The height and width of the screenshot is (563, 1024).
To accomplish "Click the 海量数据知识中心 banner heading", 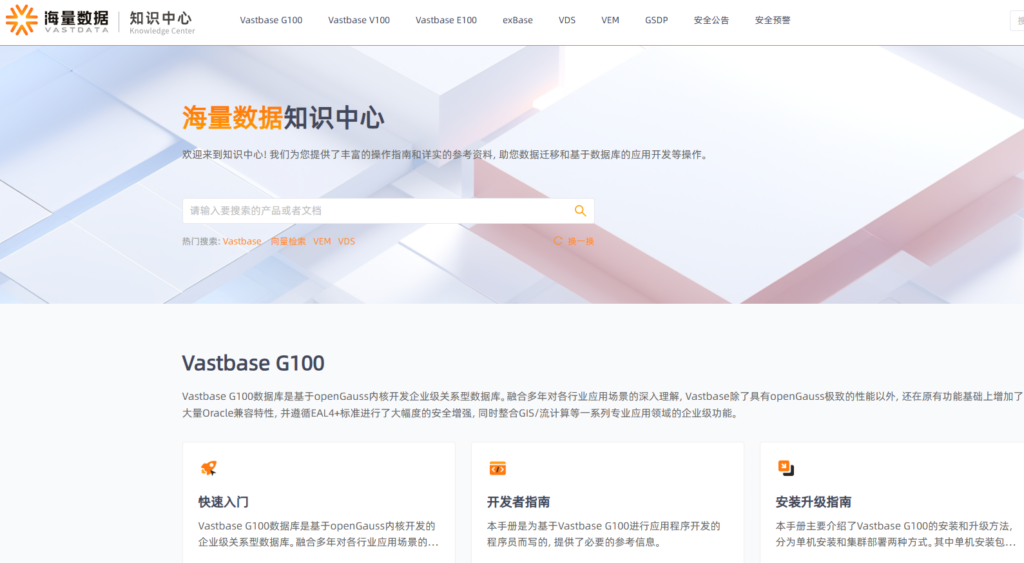I will pos(283,118).
